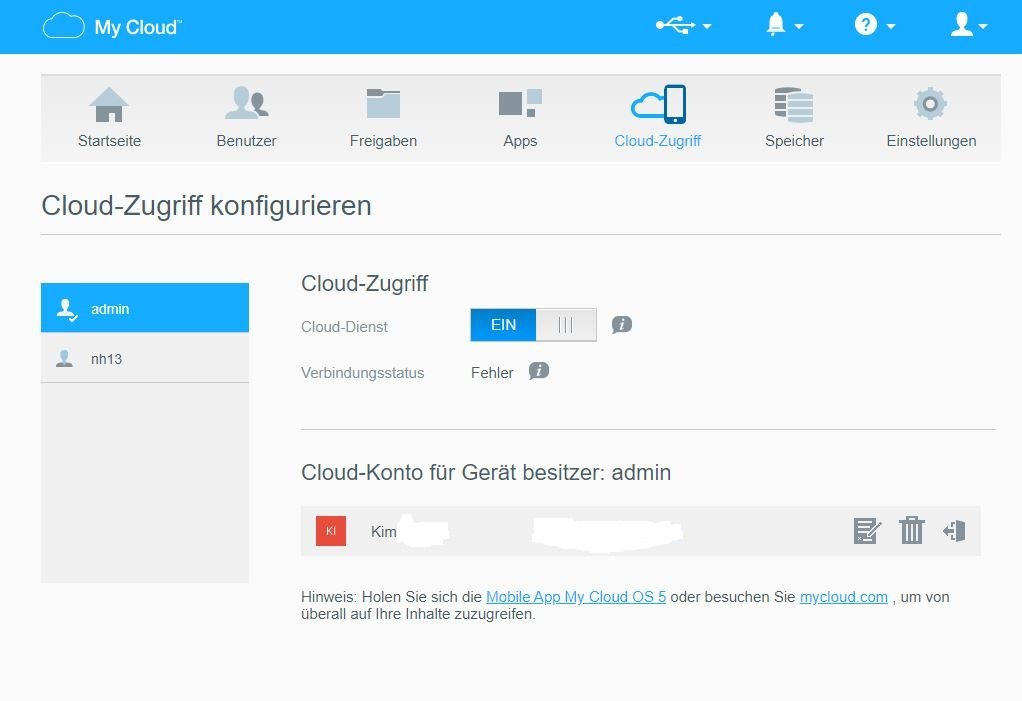Screen dimensions: 1022x701
Task: Open the mycloud.com link
Action: 843,597
